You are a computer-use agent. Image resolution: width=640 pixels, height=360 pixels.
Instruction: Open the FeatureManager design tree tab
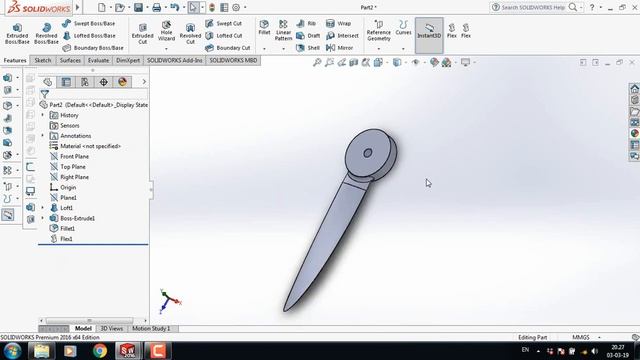[x=48, y=82]
